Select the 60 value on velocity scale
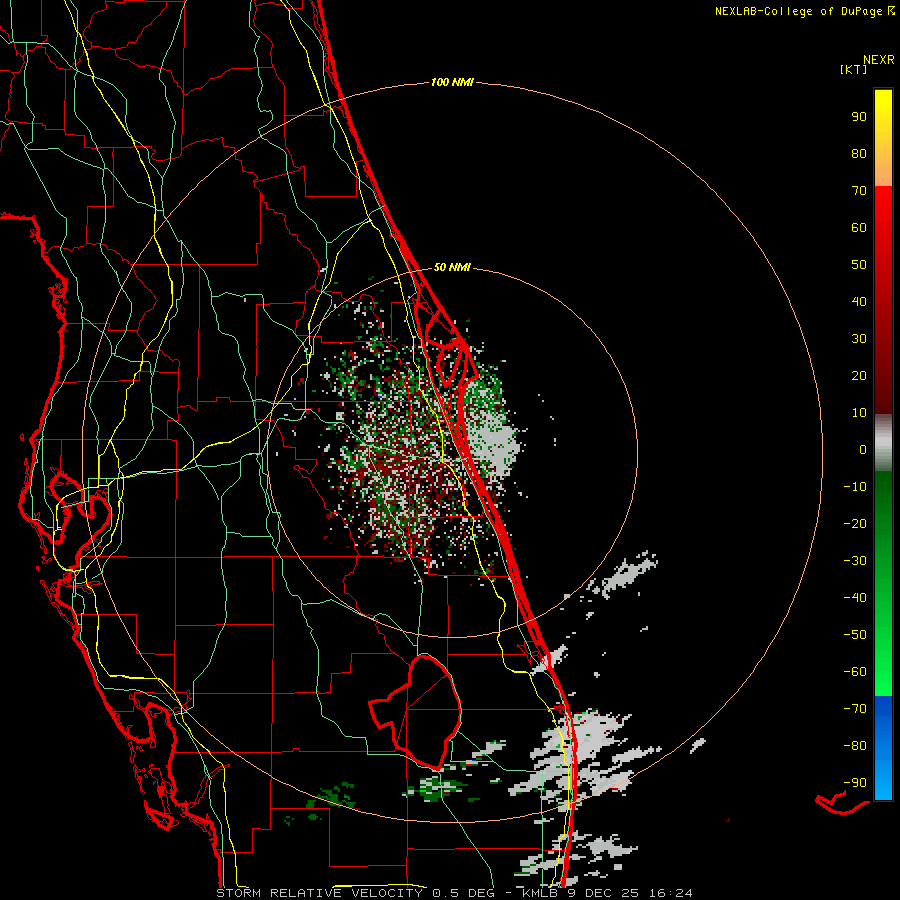The height and width of the screenshot is (900, 900). coord(859,227)
